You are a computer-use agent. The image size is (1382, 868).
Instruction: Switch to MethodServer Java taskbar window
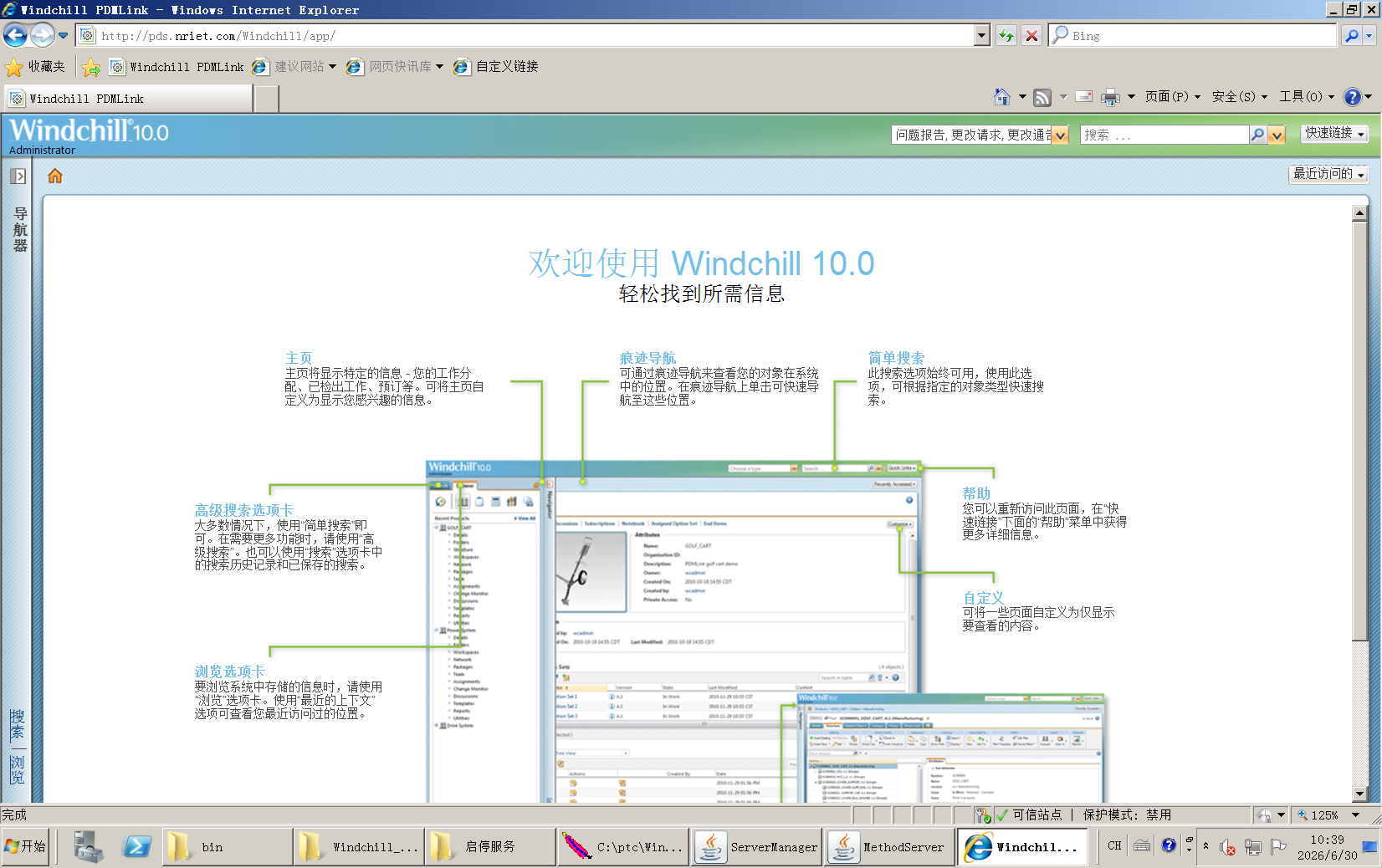888,847
